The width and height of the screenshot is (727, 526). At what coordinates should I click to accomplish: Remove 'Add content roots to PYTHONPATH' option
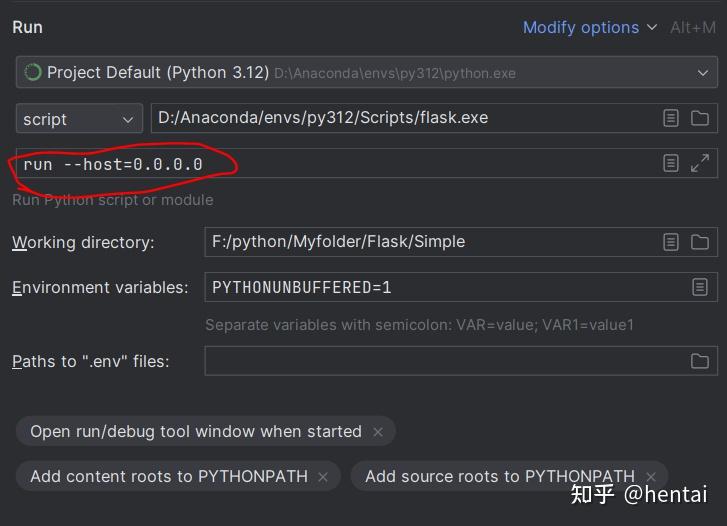click(x=323, y=477)
